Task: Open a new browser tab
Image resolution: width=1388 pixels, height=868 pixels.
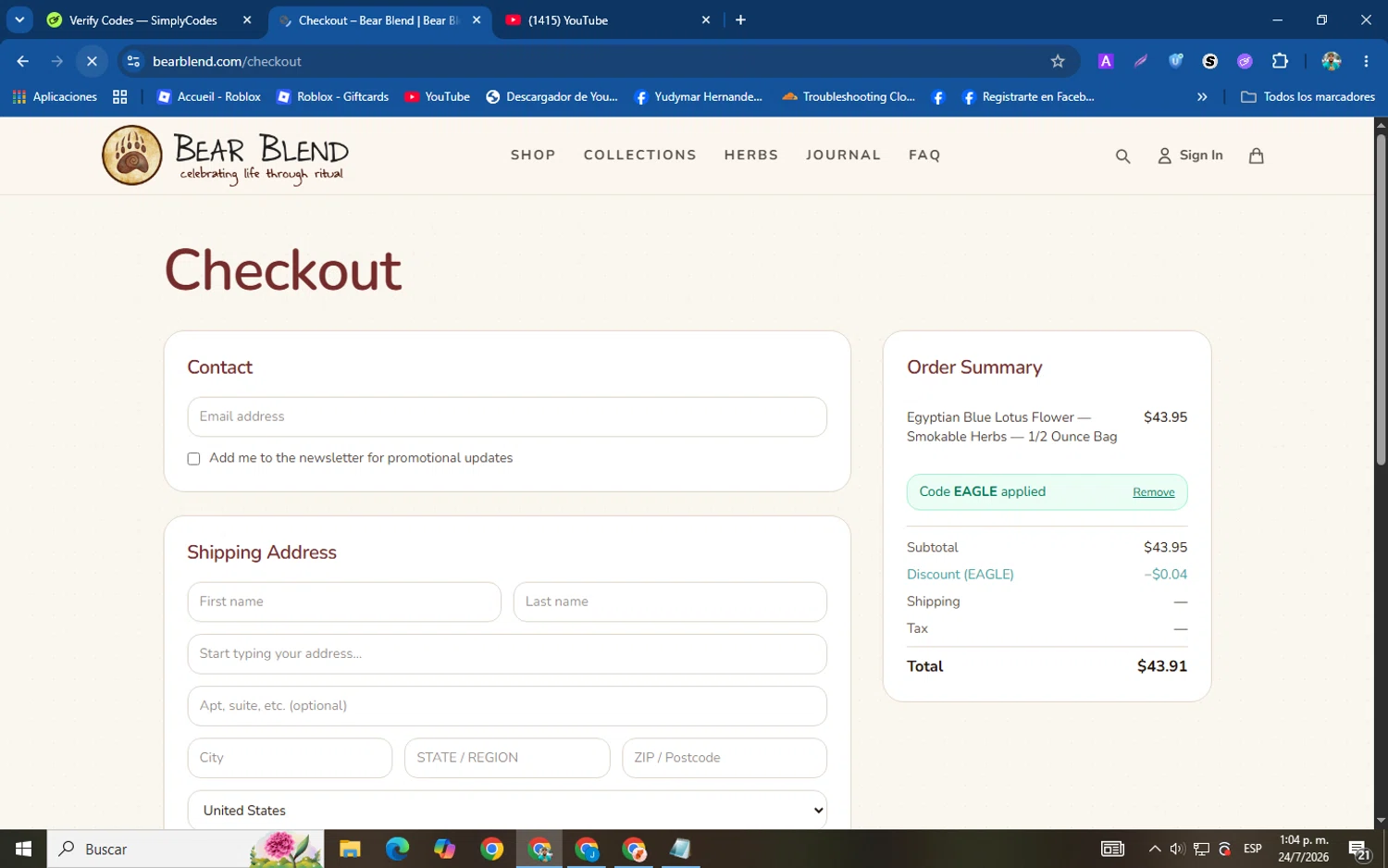Action: (x=740, y=19)
